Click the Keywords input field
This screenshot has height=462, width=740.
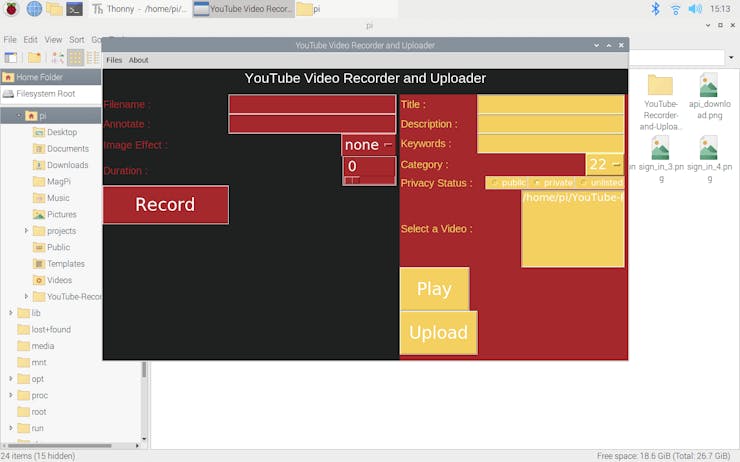(551, 143)
